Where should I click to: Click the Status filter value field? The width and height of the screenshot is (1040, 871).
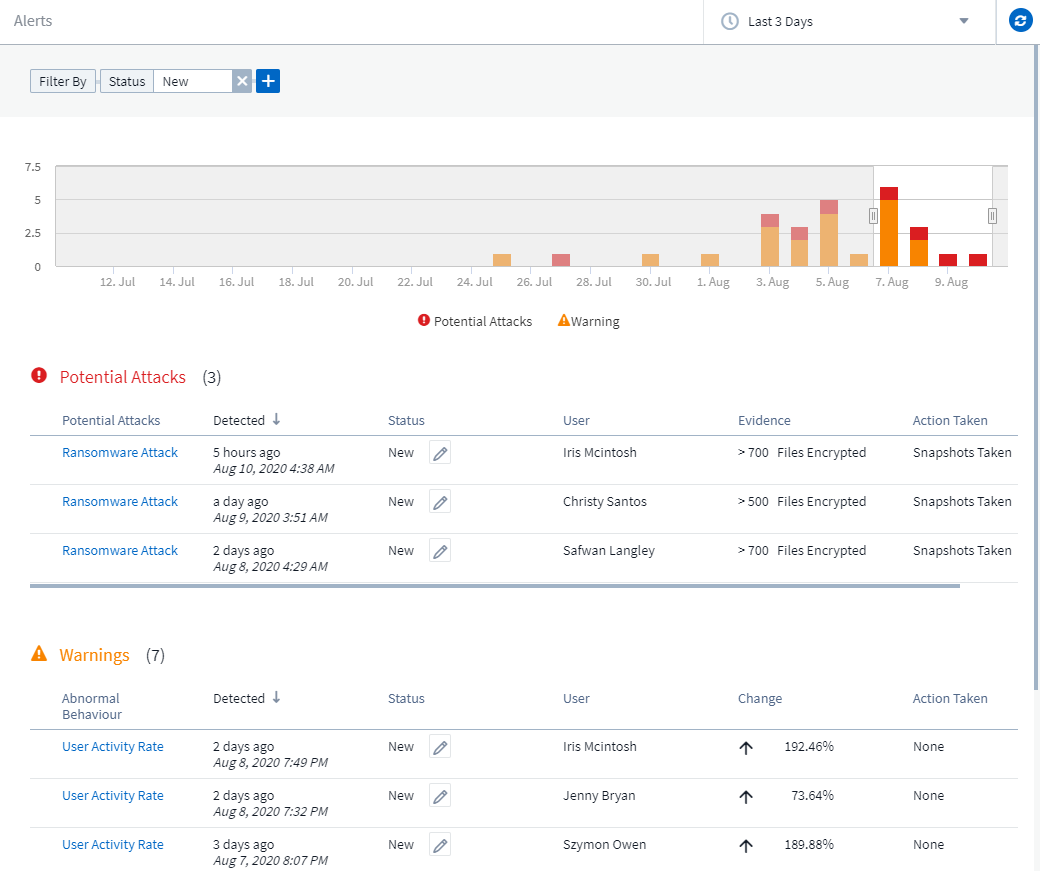pyautogui.click(x=192, y=82)
